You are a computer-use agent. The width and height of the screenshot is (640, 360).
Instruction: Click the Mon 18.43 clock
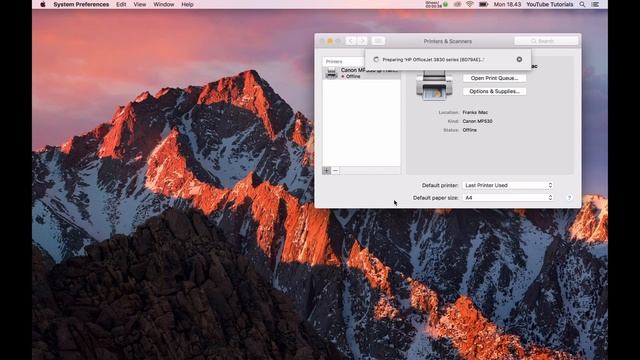(x=507, y=4)
